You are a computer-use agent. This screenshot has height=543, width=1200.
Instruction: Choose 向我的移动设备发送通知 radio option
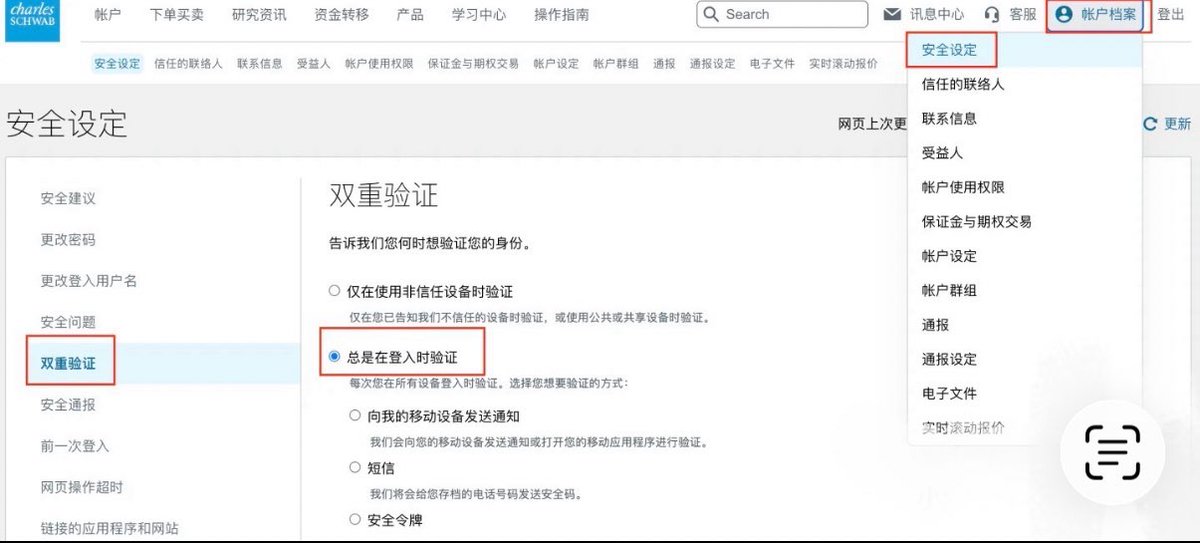tap(355, 415)
